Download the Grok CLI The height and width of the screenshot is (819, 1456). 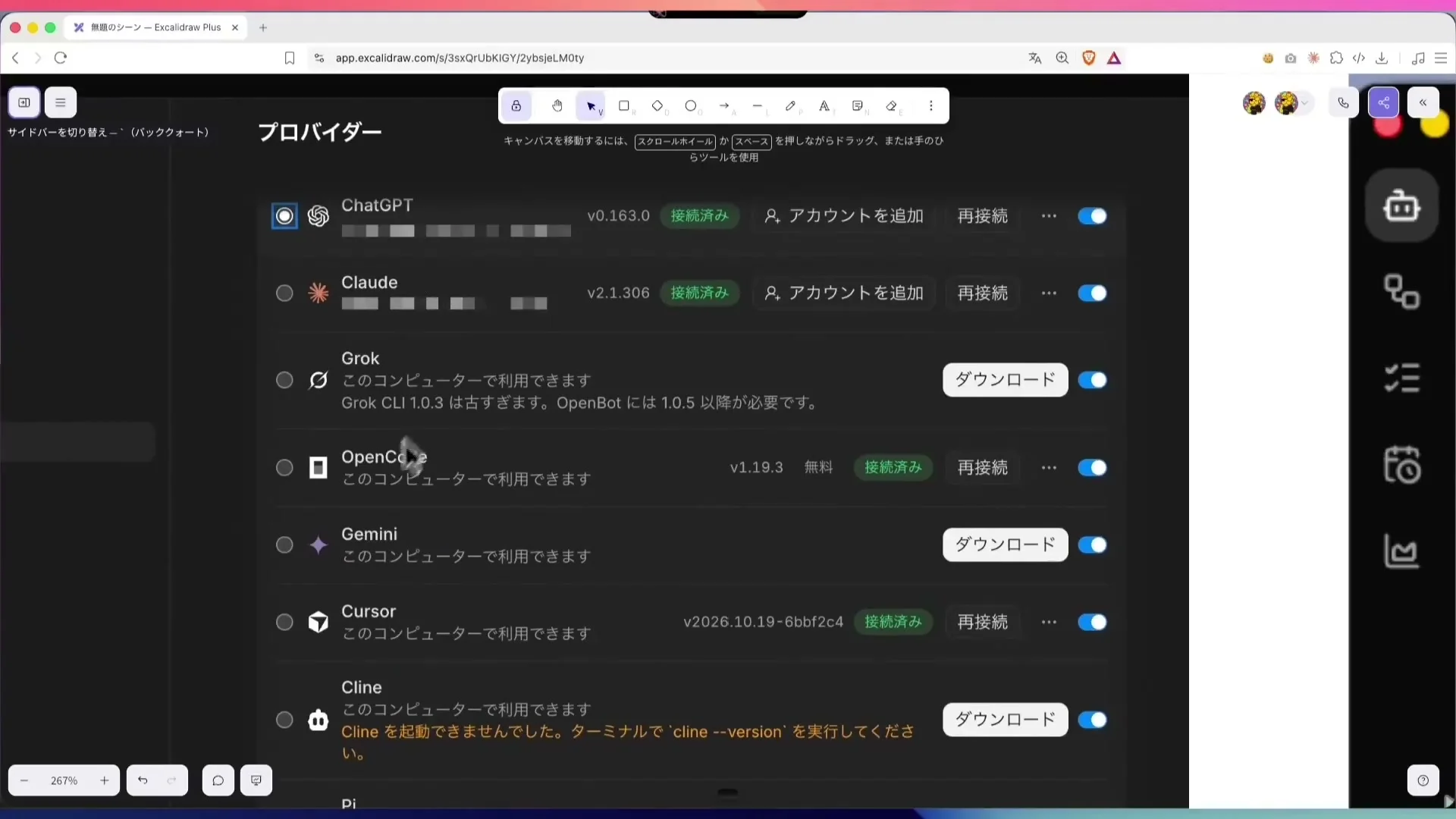point(1006,380)
